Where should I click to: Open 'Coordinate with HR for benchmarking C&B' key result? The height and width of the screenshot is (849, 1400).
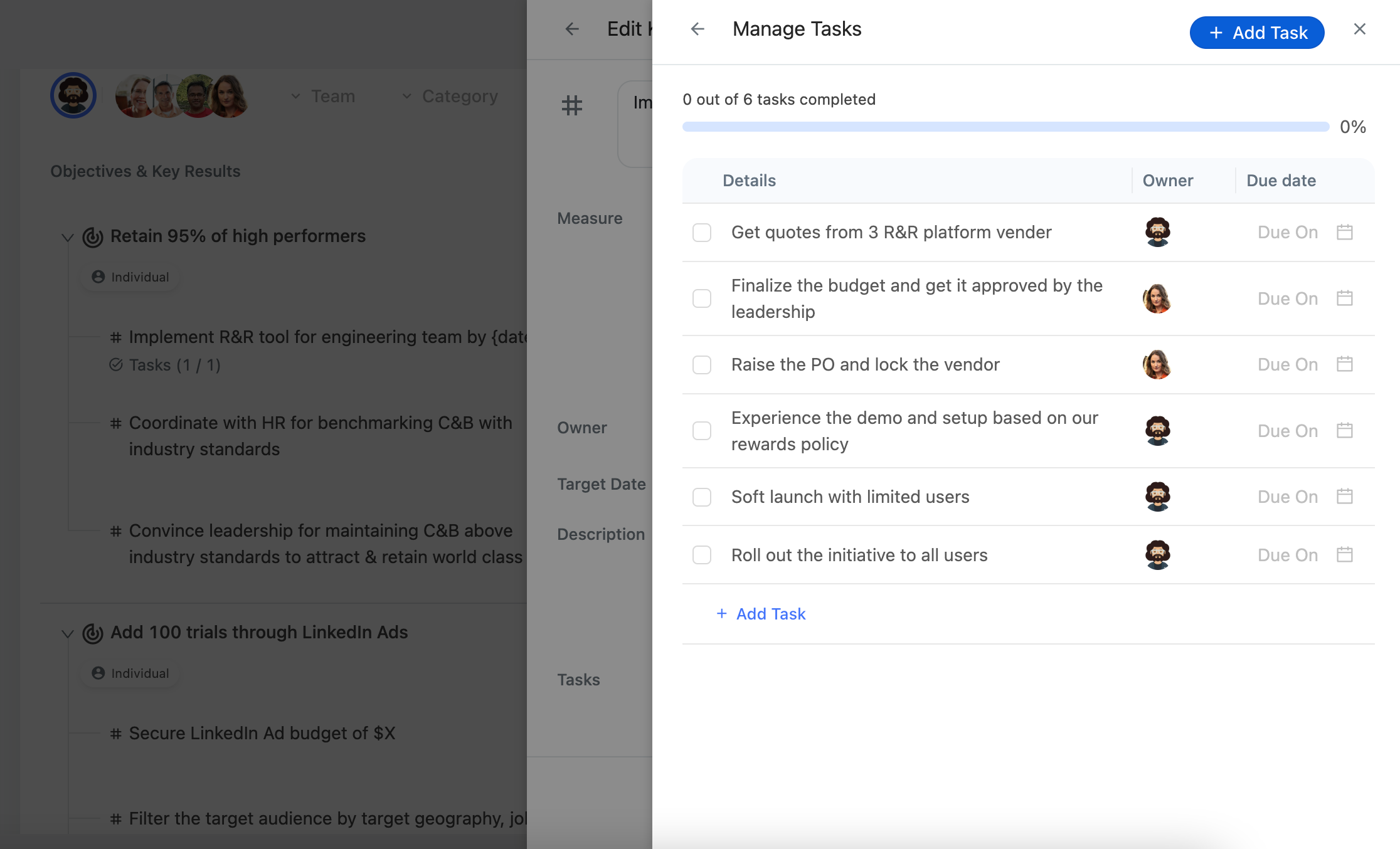[321, 436]
